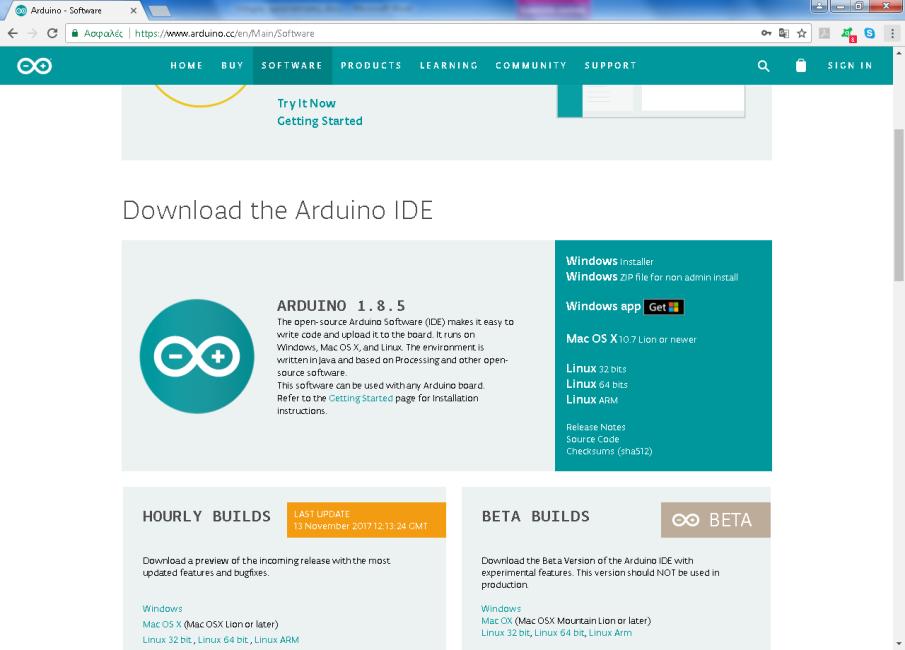The width and height of the screenshot is (905, 650).
Task: Download Beta Builds Linux 32 bit
Action: 505,633
